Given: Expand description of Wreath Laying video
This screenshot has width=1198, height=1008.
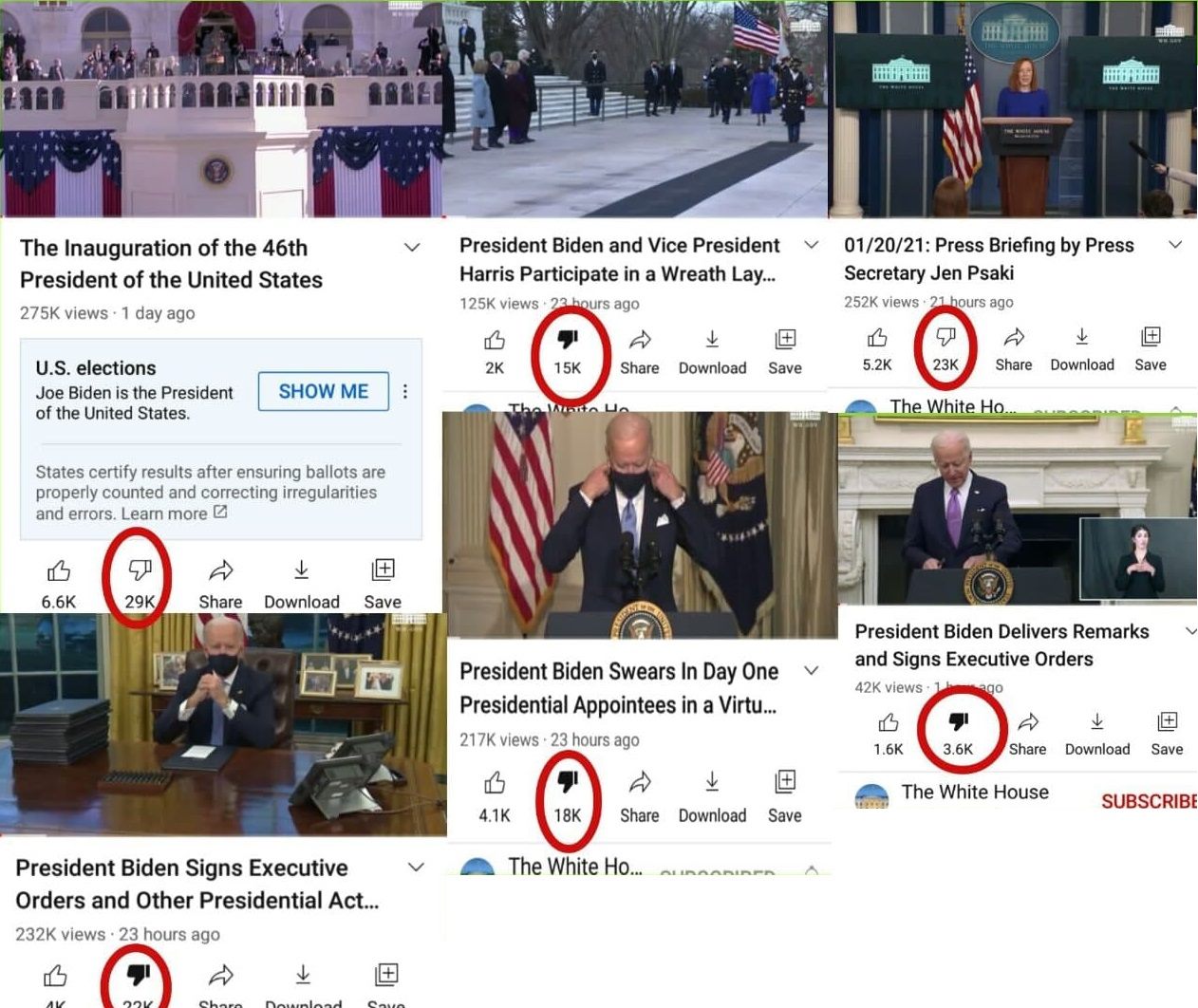Looking at the screenshot, I should (812, 245).
